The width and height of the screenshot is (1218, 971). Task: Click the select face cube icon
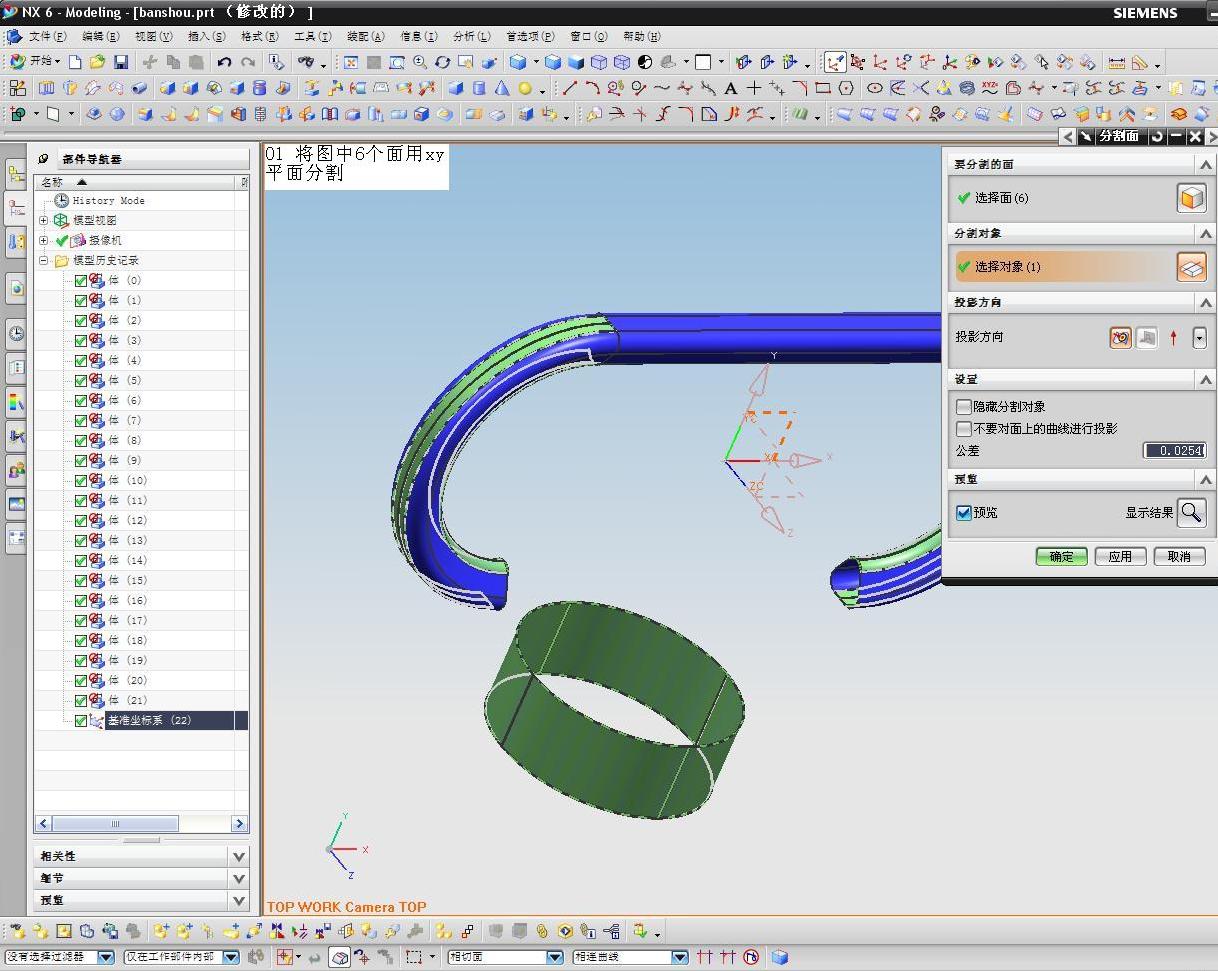coord(1190,198)
